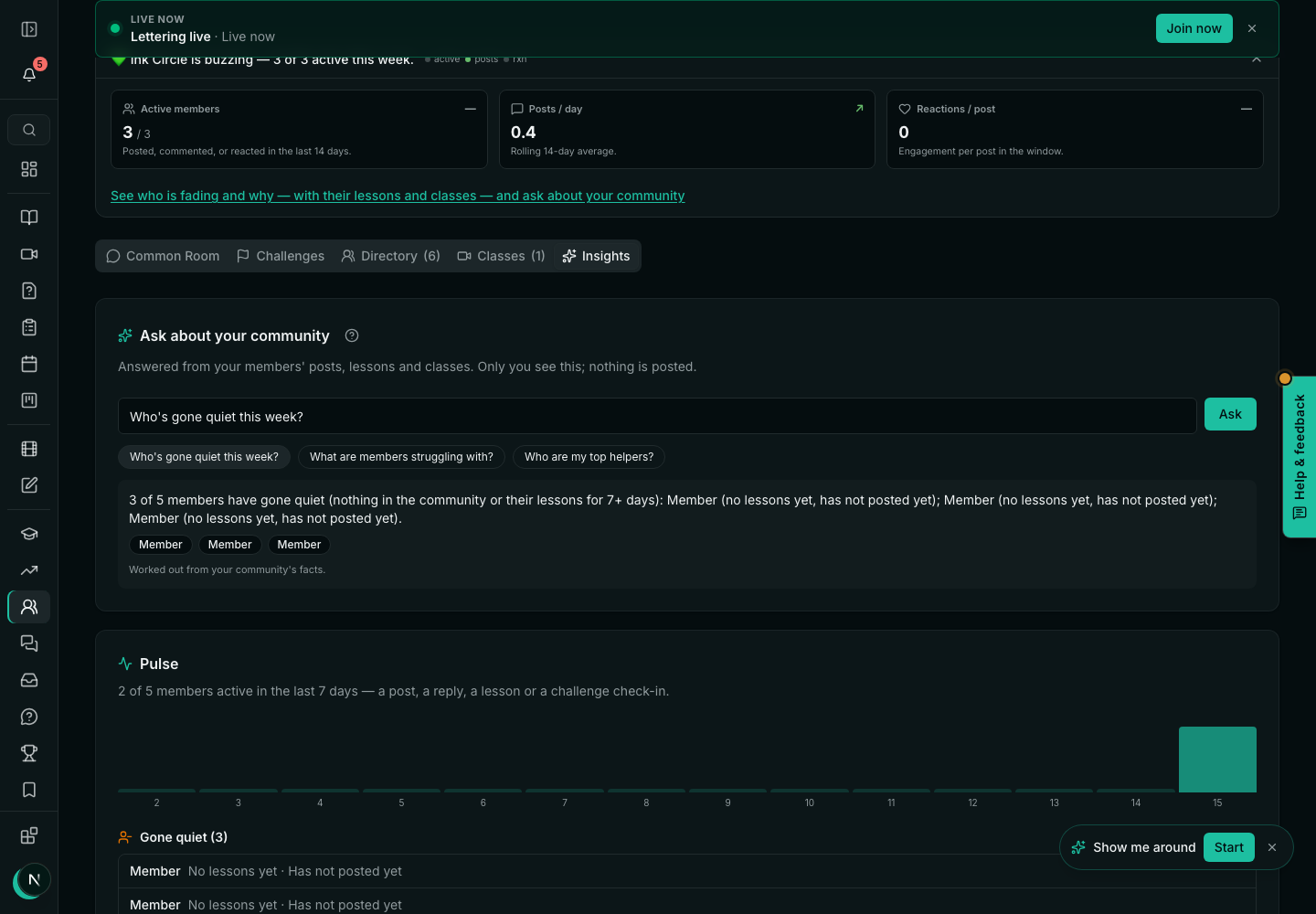The width and height of the screenshot is (1316, 914).
Task: Switch to the Challenges tab
Action: tap(281, 256)
